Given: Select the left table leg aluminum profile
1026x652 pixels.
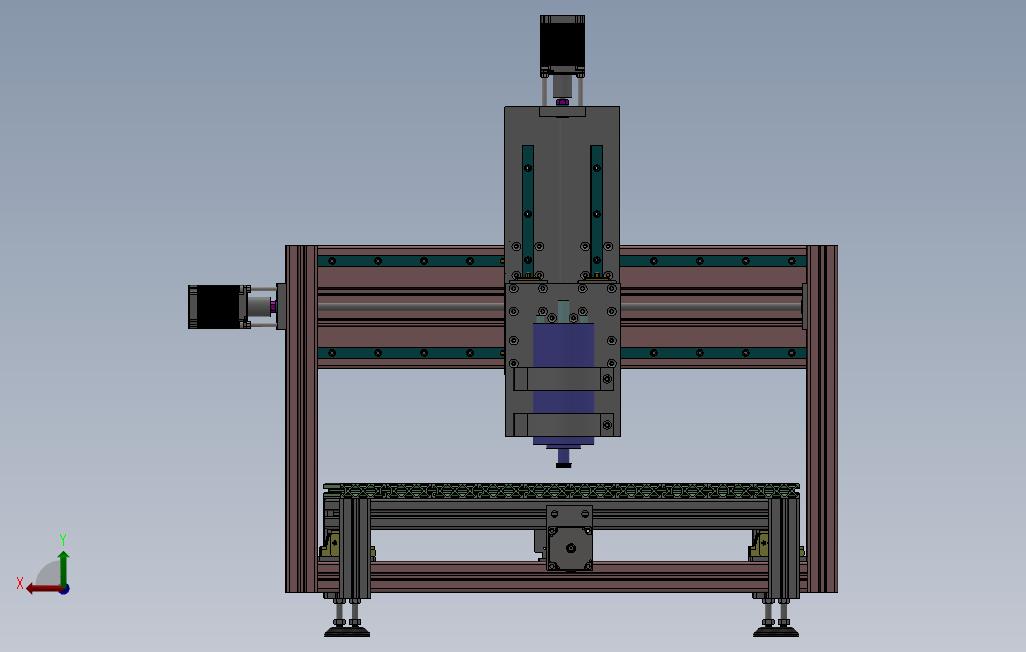Looking at the screenshot, I should click(354, 549).
